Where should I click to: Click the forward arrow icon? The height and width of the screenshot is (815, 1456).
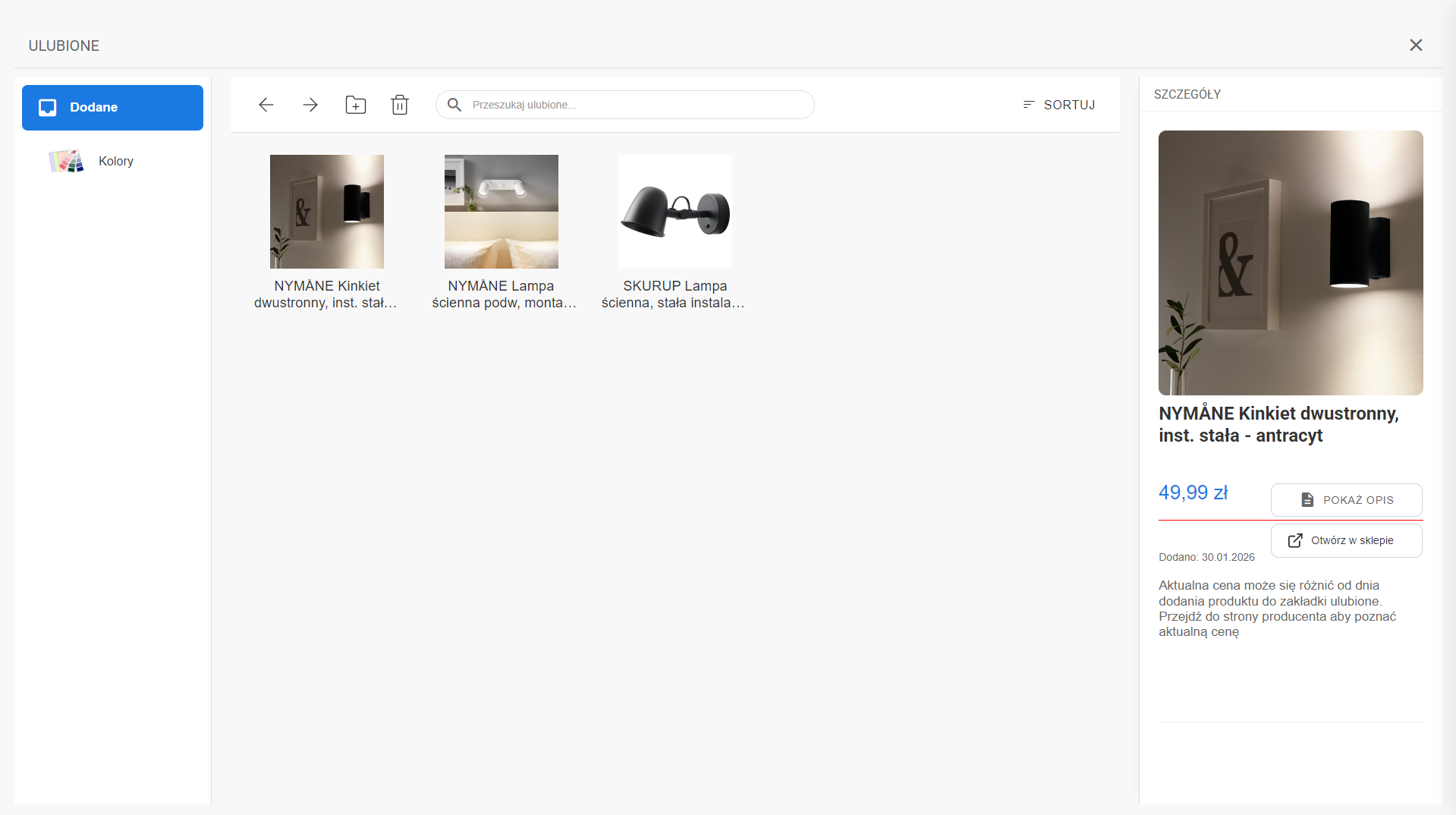pos(310,105)
